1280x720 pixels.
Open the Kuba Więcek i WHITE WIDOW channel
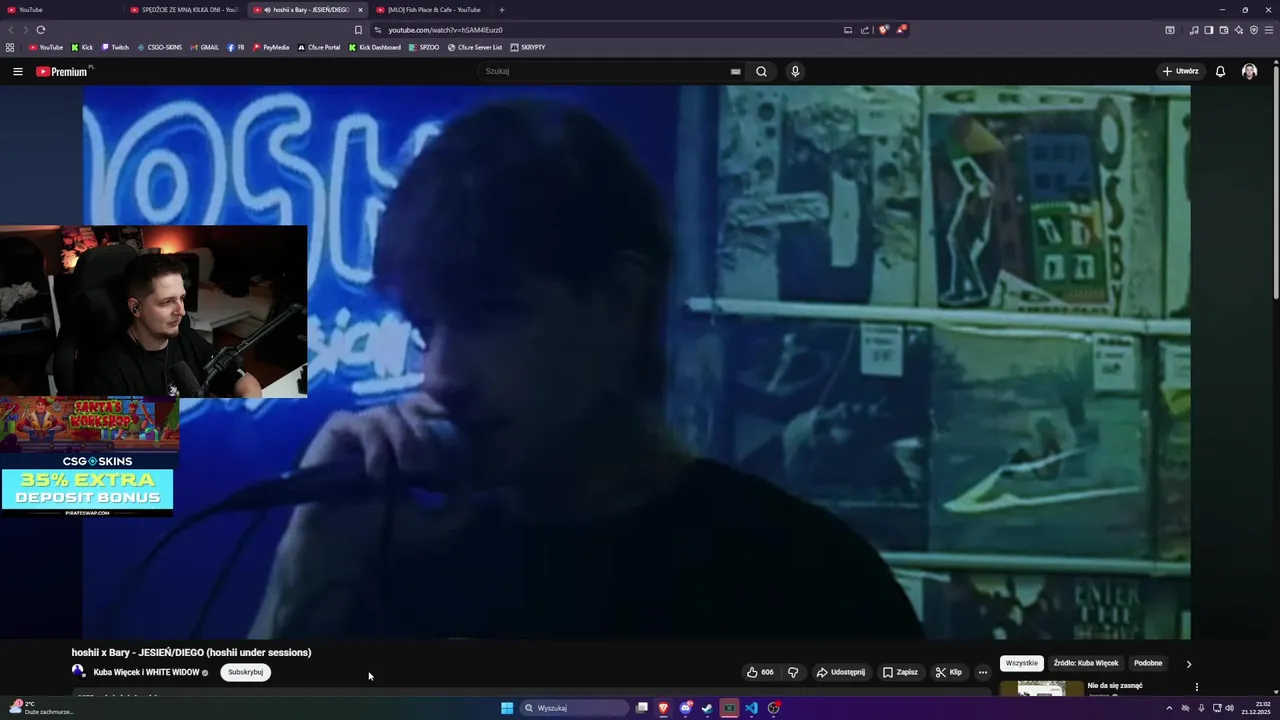point(146,672)
